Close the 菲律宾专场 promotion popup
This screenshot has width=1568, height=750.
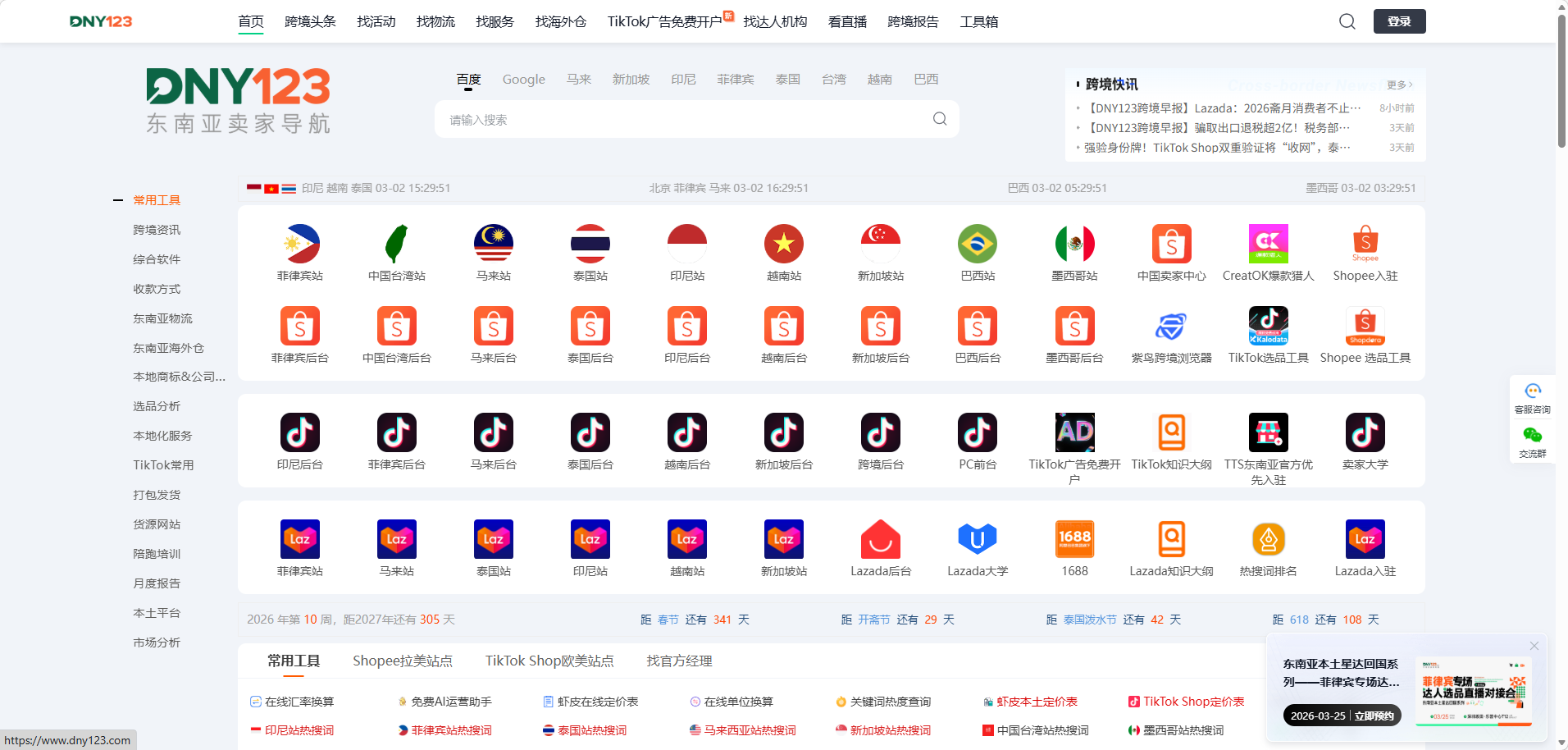[1534, 646]
